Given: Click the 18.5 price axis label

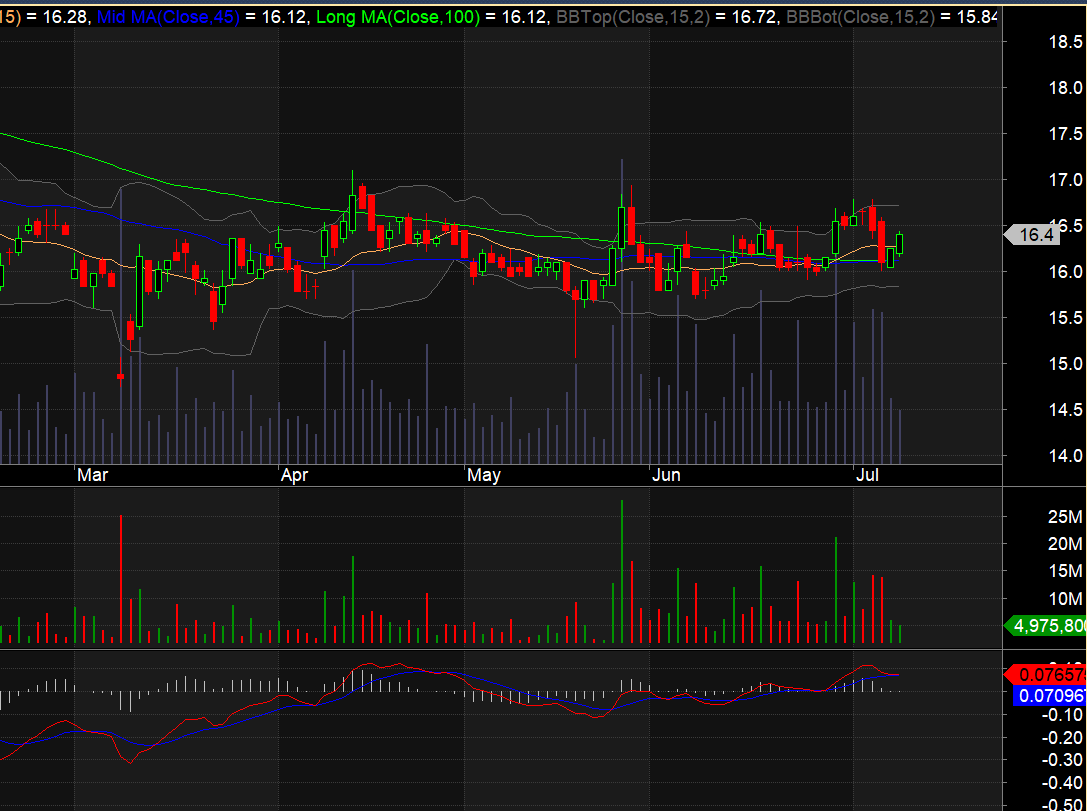Looking at the screenshot, I should (x=1066, y=42).
